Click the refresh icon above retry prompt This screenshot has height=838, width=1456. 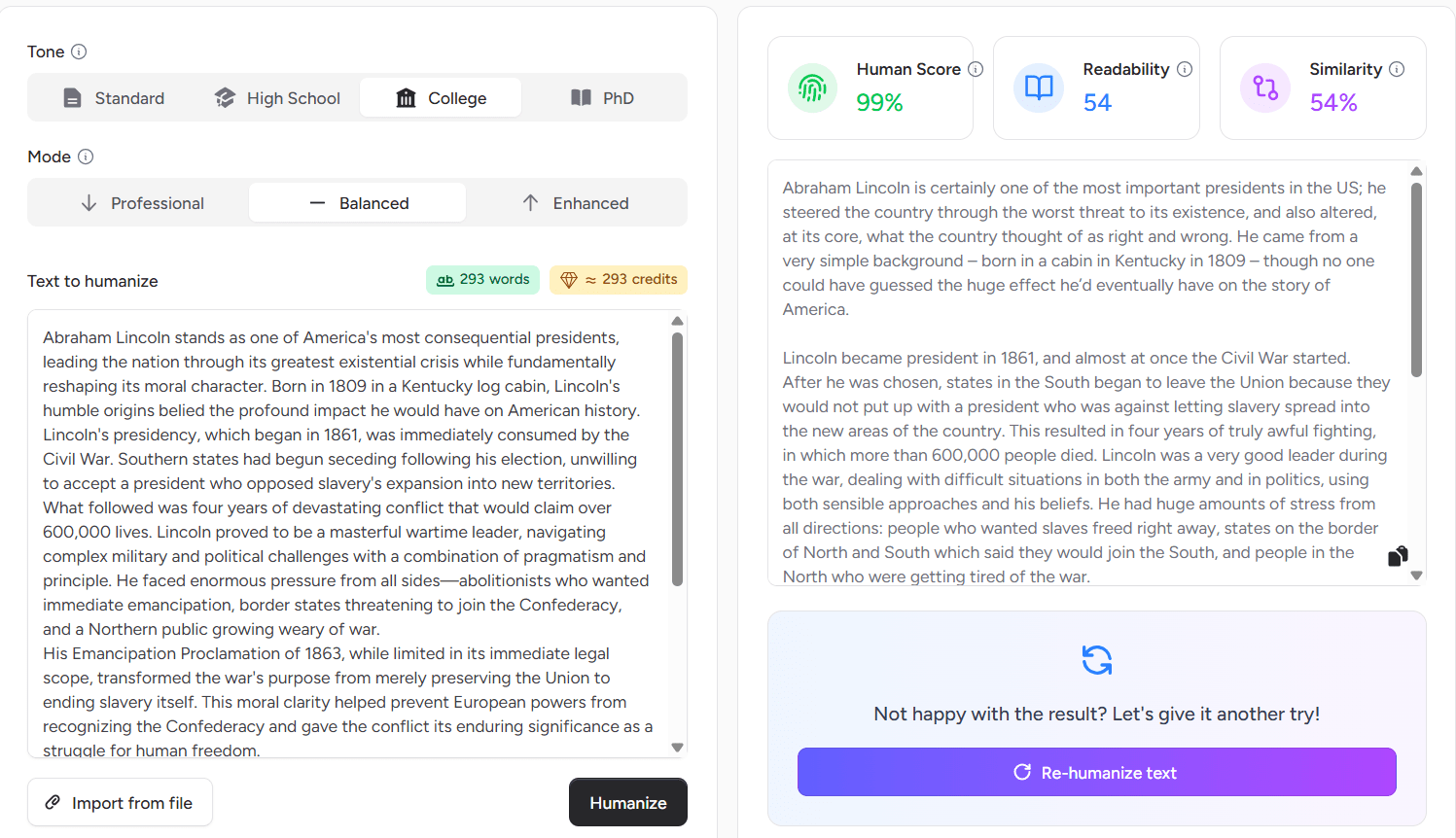coord(1096,660)
